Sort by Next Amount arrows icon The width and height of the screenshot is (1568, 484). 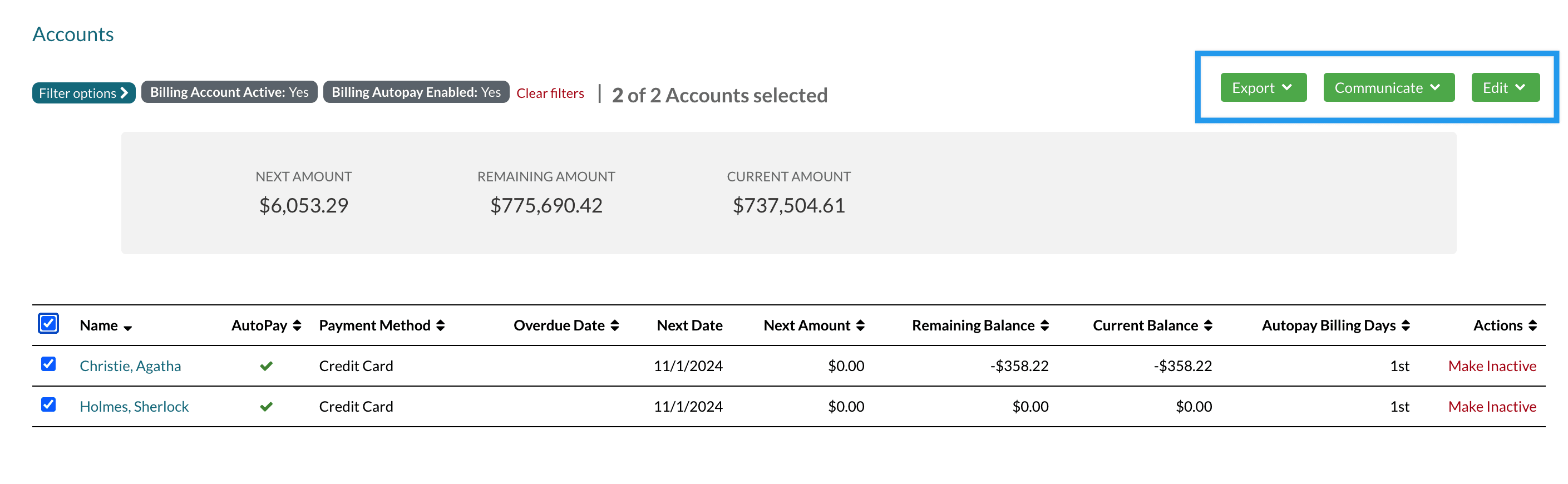[x=860, y=325]
